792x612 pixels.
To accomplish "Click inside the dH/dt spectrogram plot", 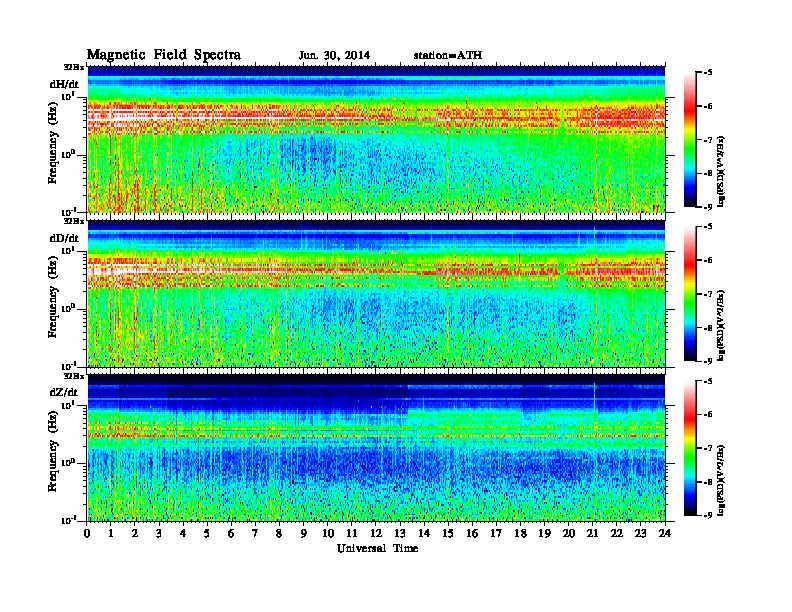I will click(376, 139).
